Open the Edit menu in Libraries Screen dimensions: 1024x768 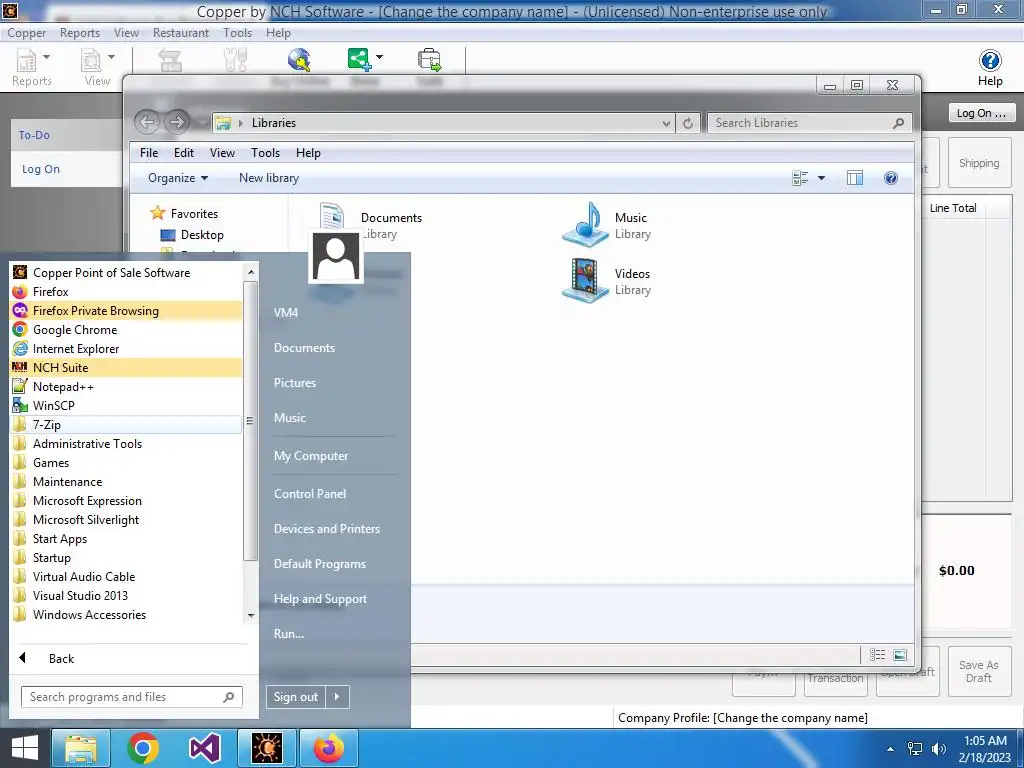(184, 153)
